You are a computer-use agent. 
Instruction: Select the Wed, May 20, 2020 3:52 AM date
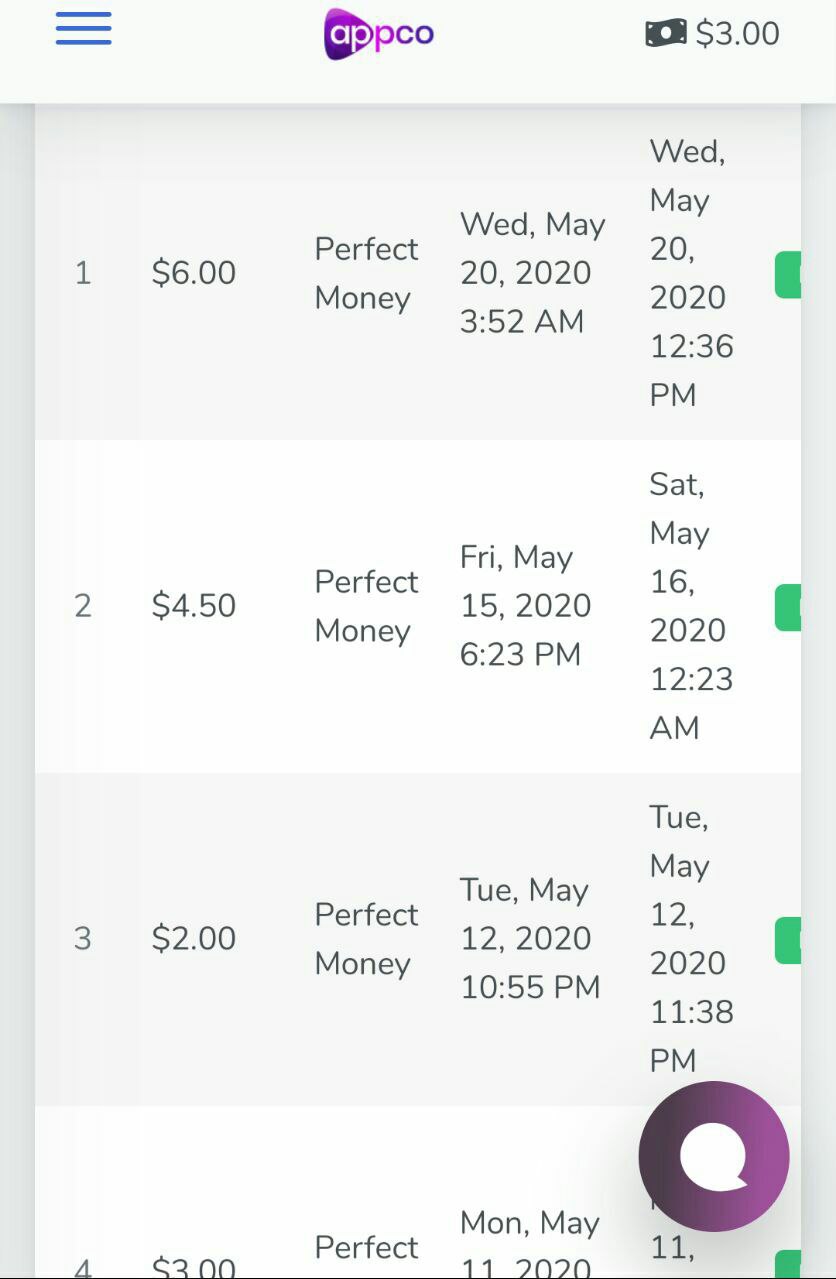pyautogui.click(x=532, y=273)
